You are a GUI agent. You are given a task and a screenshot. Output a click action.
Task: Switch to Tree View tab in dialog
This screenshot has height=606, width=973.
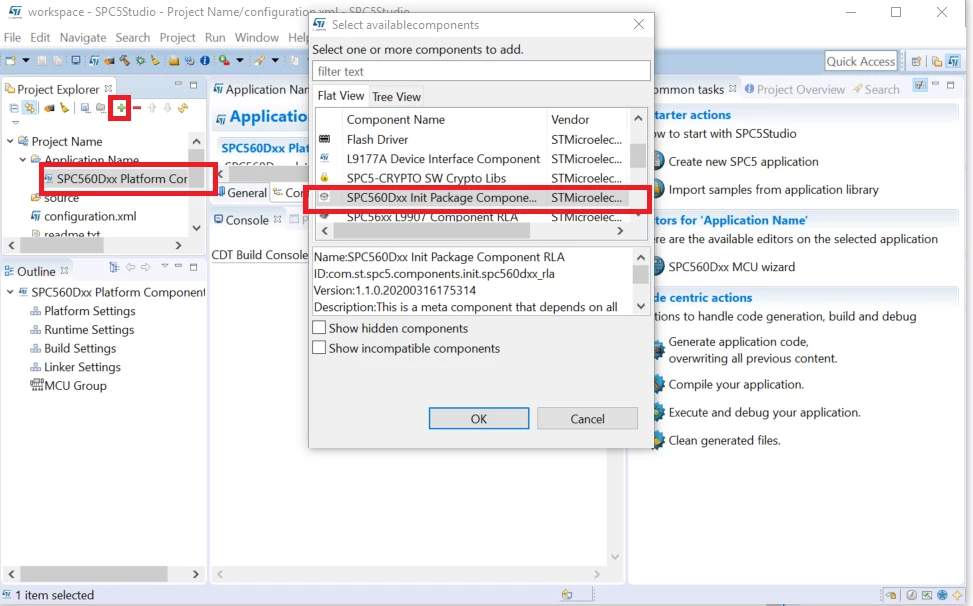[x=397, y=97]
